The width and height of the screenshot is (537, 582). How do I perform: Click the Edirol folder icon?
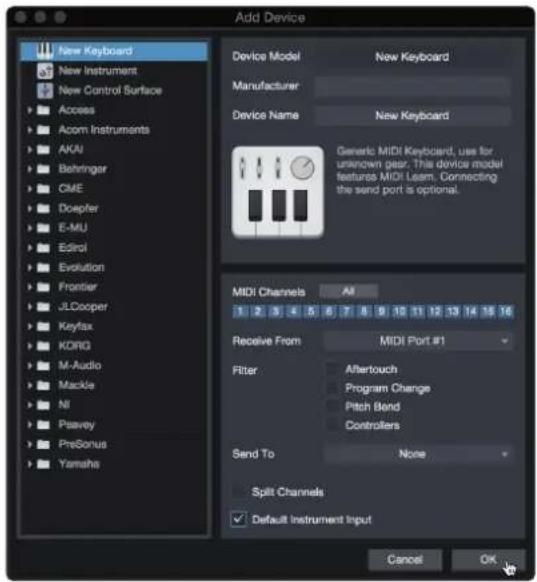click(x=43, y=248)
